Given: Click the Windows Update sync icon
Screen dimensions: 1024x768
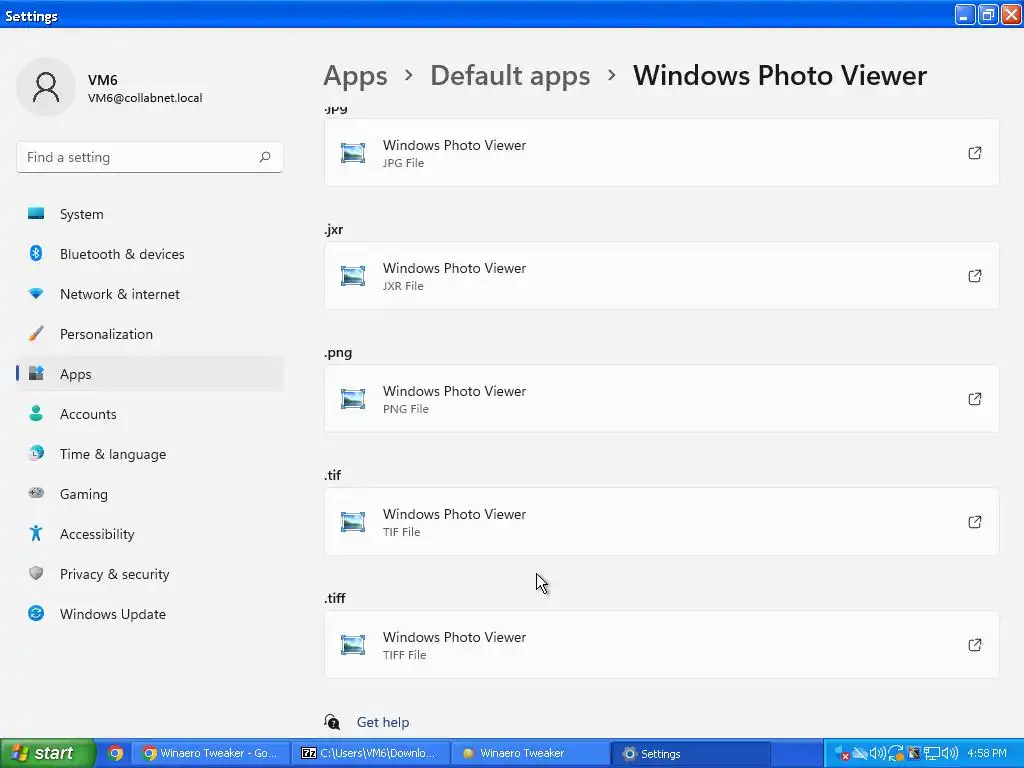Looking at the screenshot, I should tap(36, 613).
